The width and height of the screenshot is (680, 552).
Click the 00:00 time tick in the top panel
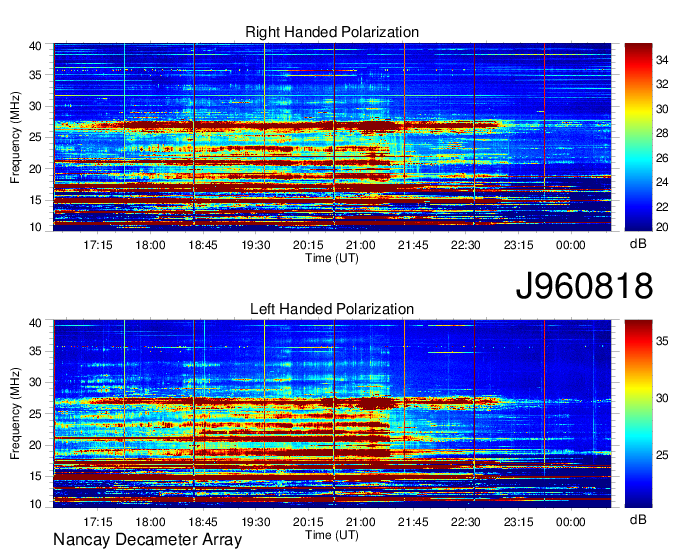pos(571,245)
